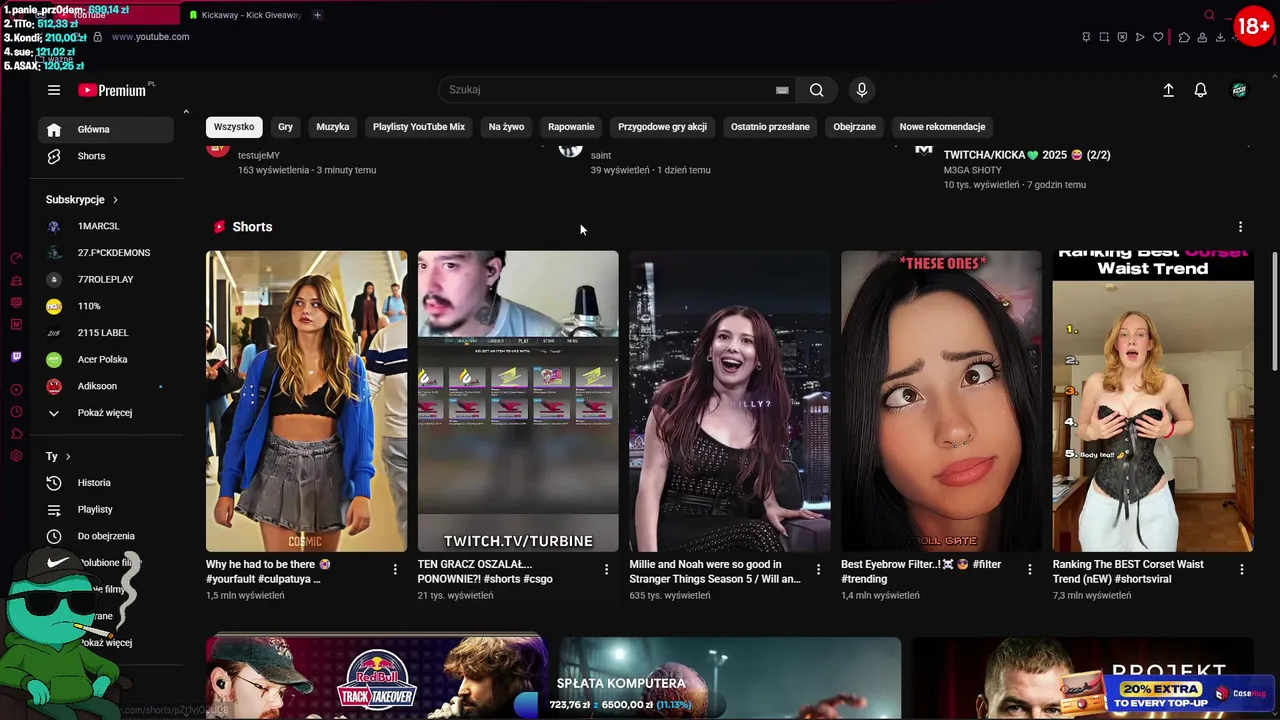Open the Red Bull Track Takeover video thumbnail
Image resolution: width=1280 pixels, height=720 pixels.
point(377,676)
